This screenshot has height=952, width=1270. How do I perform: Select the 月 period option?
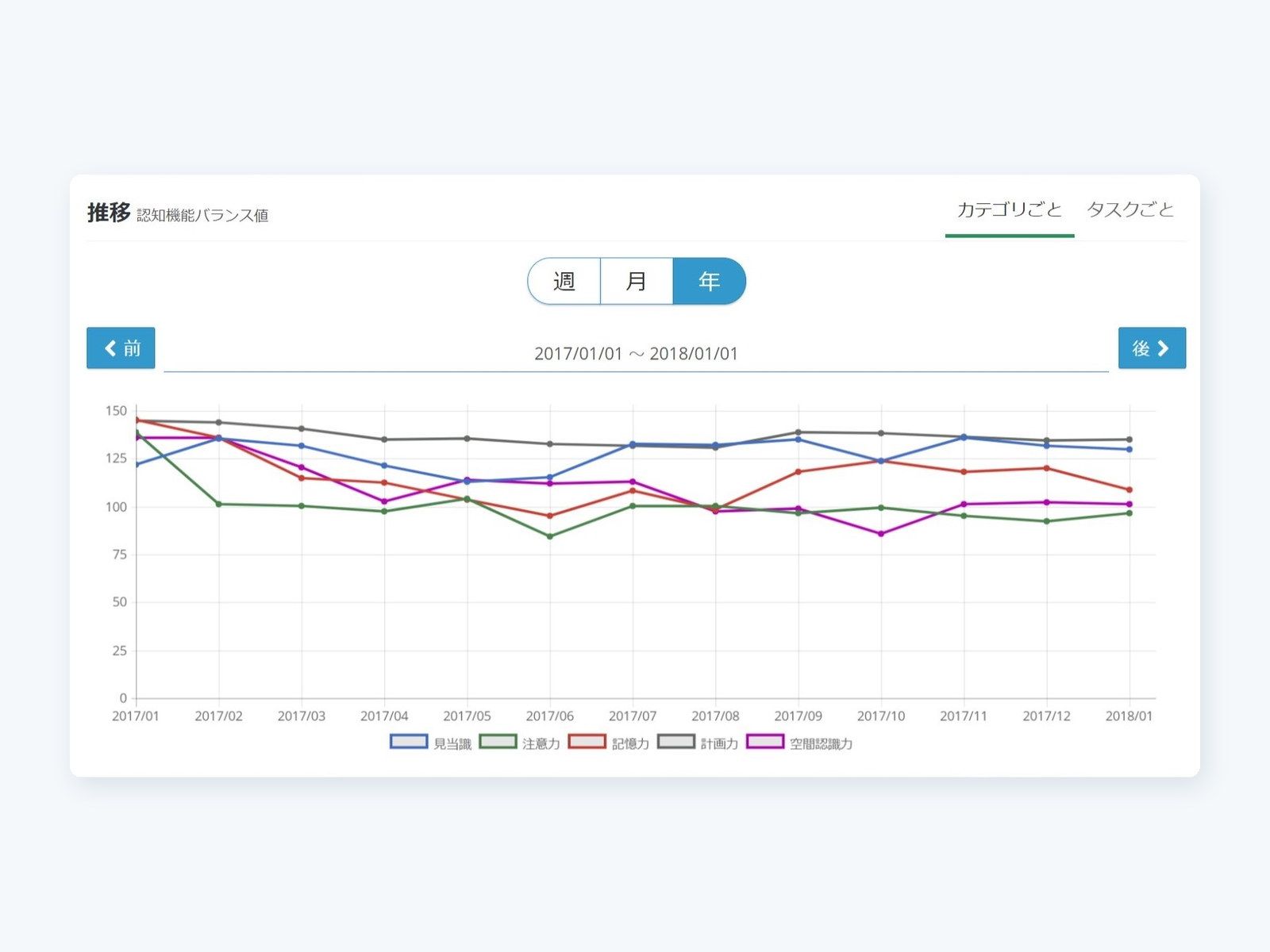(x=637, y=281)
